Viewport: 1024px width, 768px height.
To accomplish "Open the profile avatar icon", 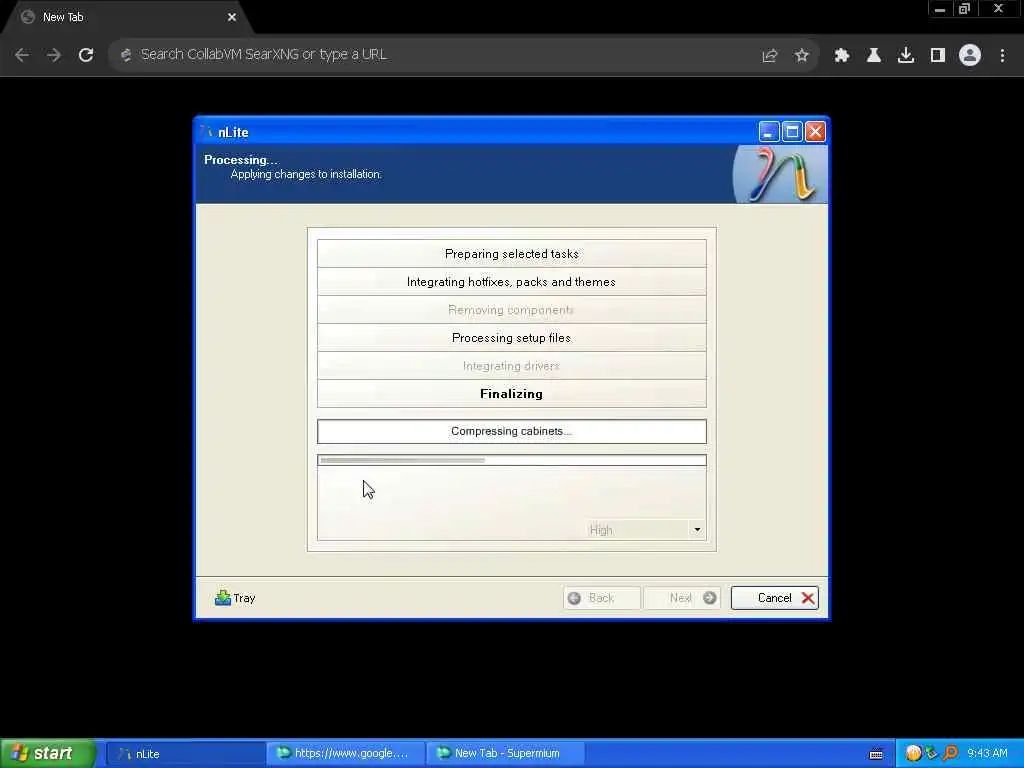I will click(969, 55).
